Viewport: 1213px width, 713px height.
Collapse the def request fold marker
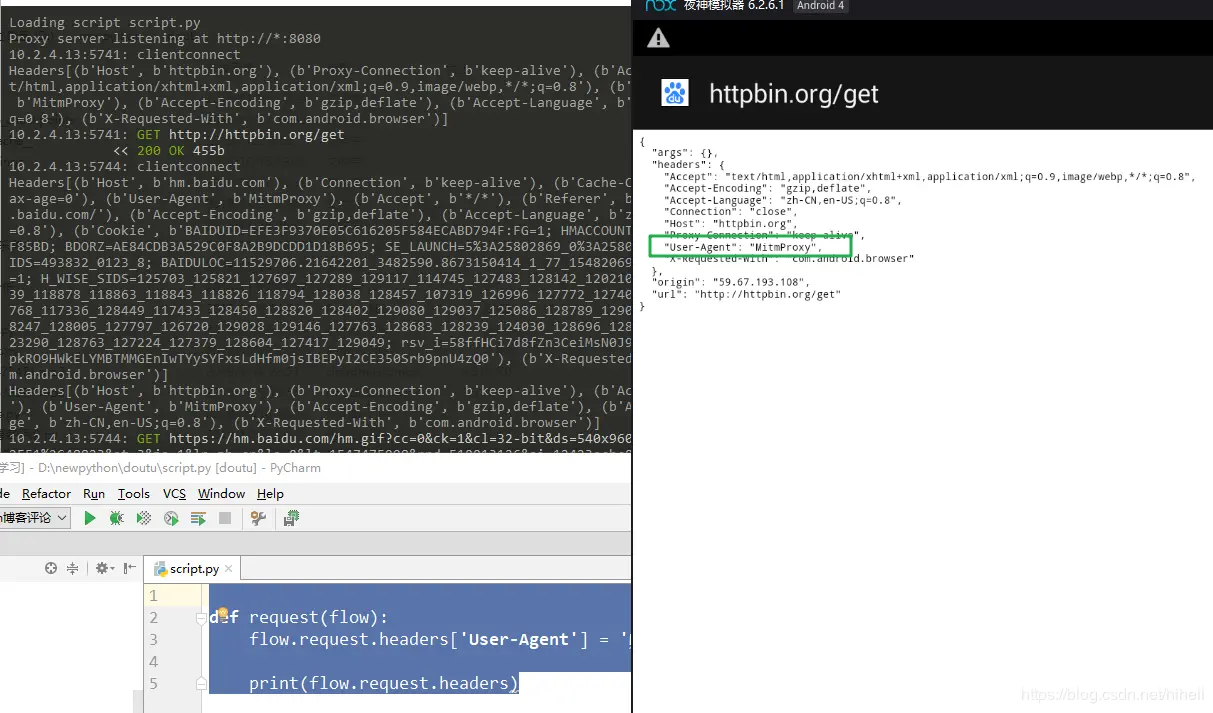pyautogui.click(x=201, y=618)
